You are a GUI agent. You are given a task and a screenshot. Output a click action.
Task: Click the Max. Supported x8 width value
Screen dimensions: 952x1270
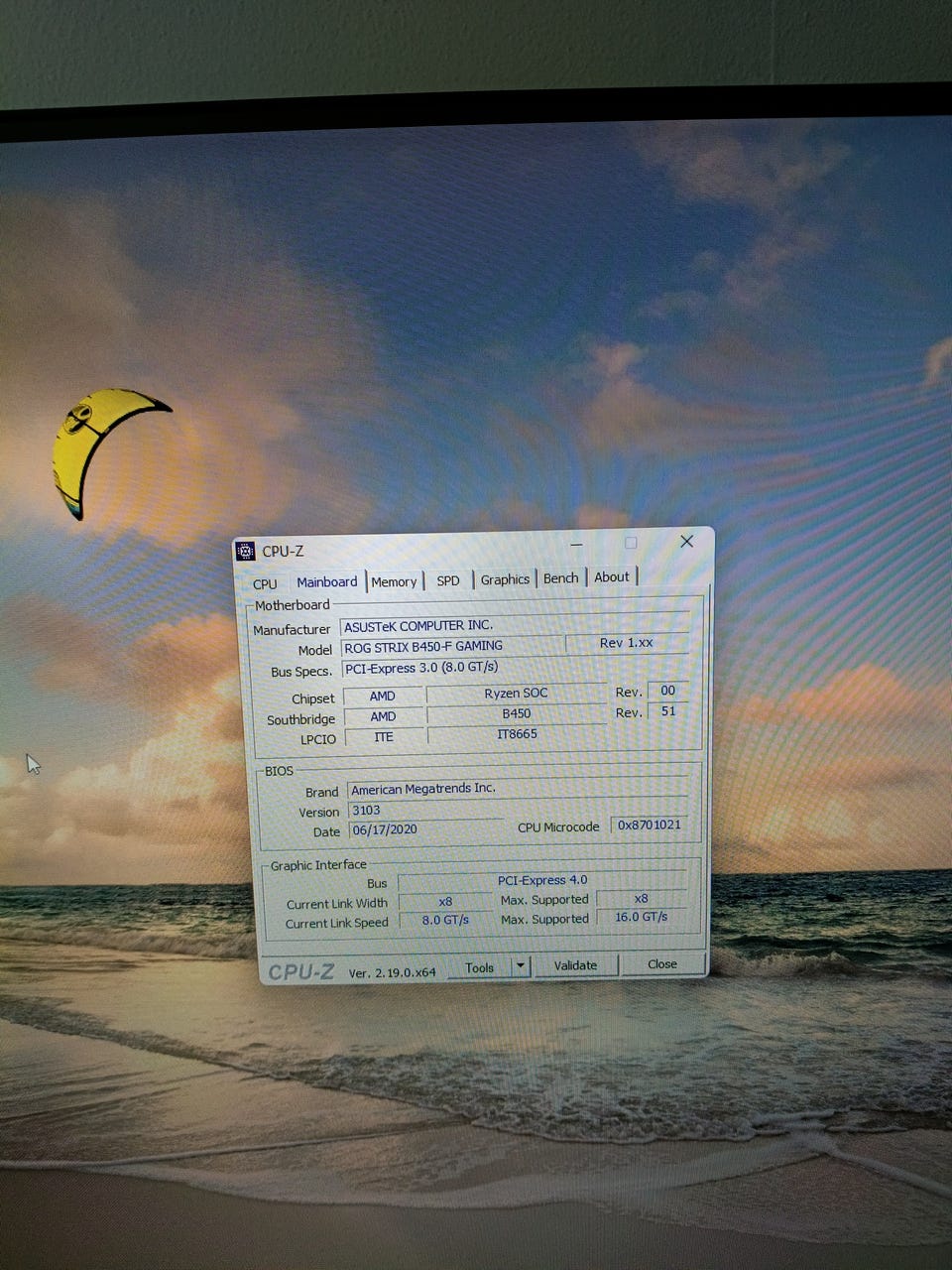click(x=641, y=898)
